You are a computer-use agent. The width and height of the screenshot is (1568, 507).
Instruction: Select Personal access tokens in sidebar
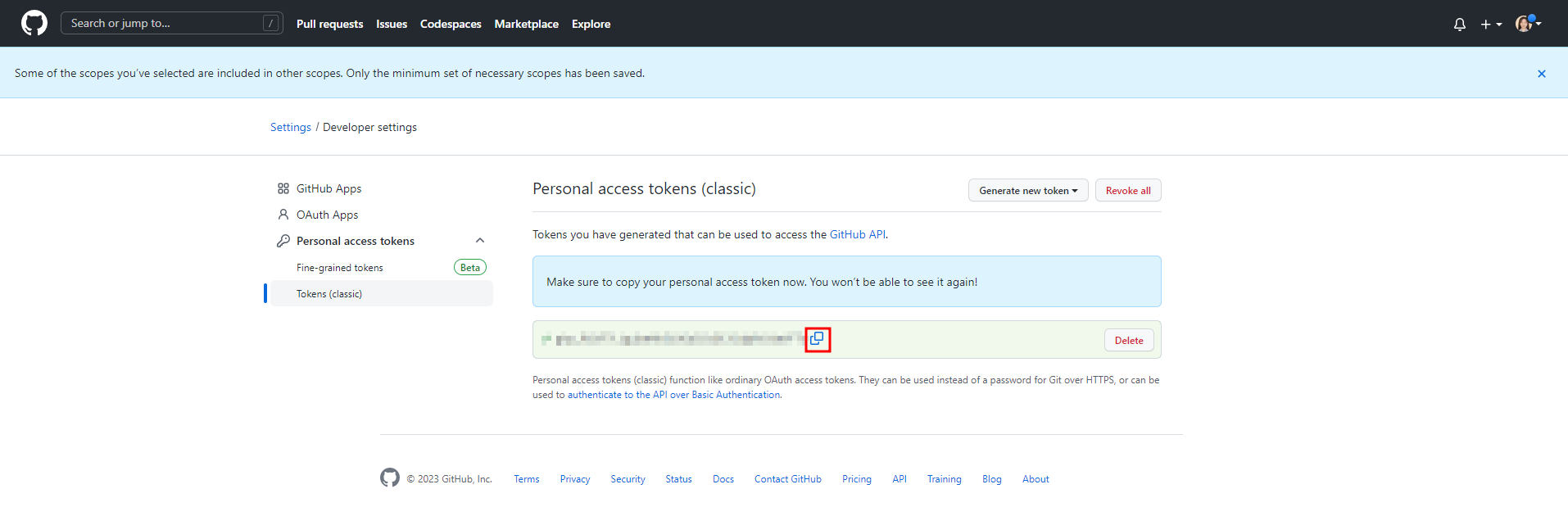[356, 241]
